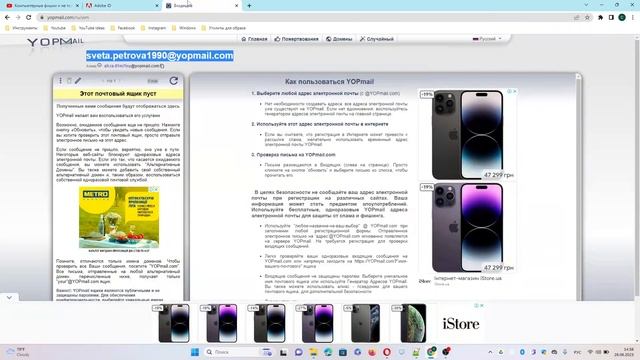
Task: Open Opera from the taskbar
Action: (387, 352)
